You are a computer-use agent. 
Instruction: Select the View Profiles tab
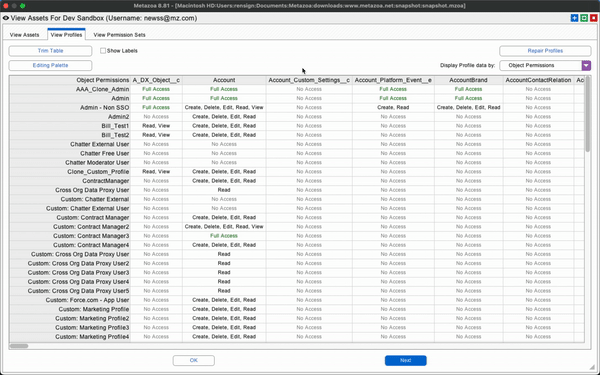(66, 35)
